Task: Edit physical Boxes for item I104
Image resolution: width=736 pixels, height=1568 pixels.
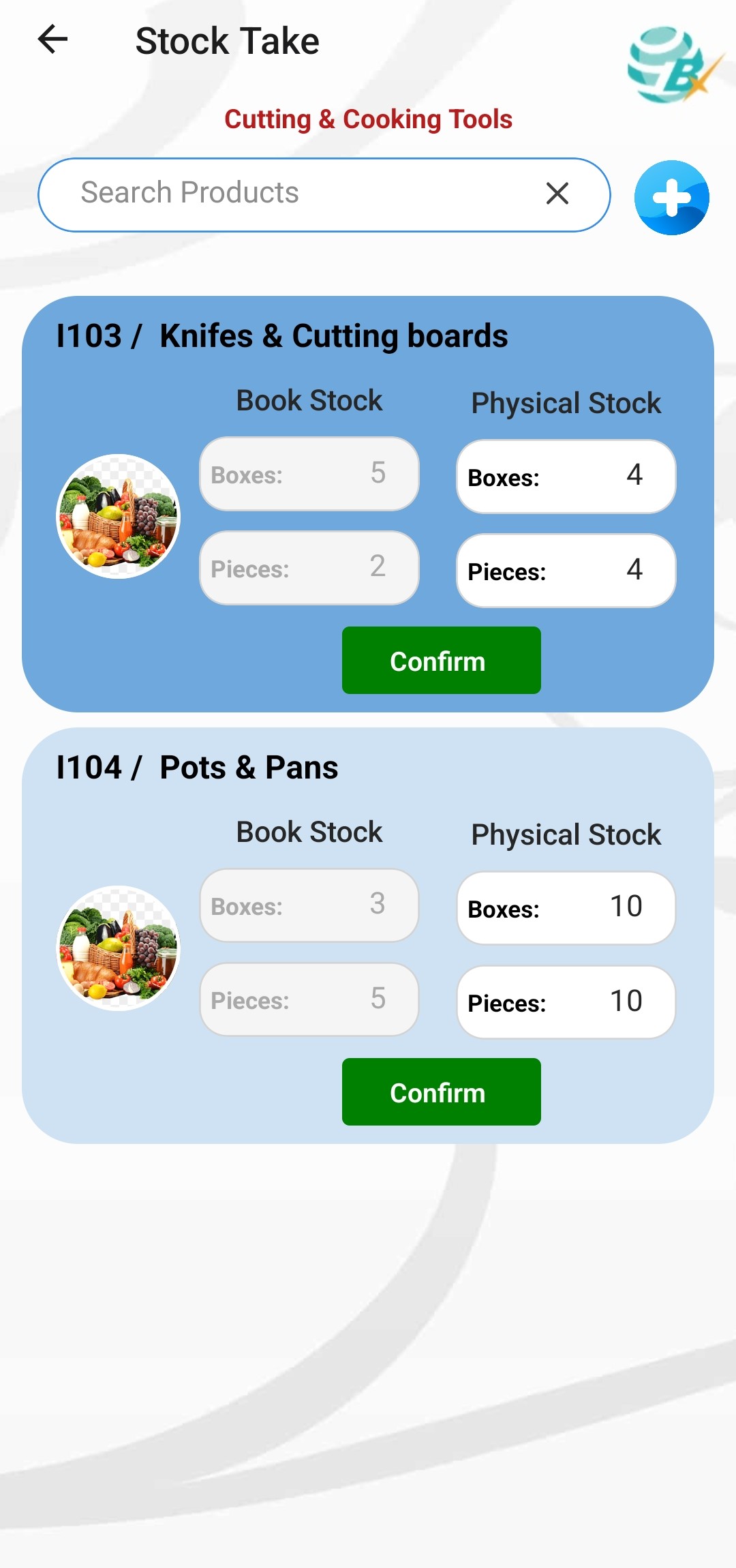Action: coord(566,908)
